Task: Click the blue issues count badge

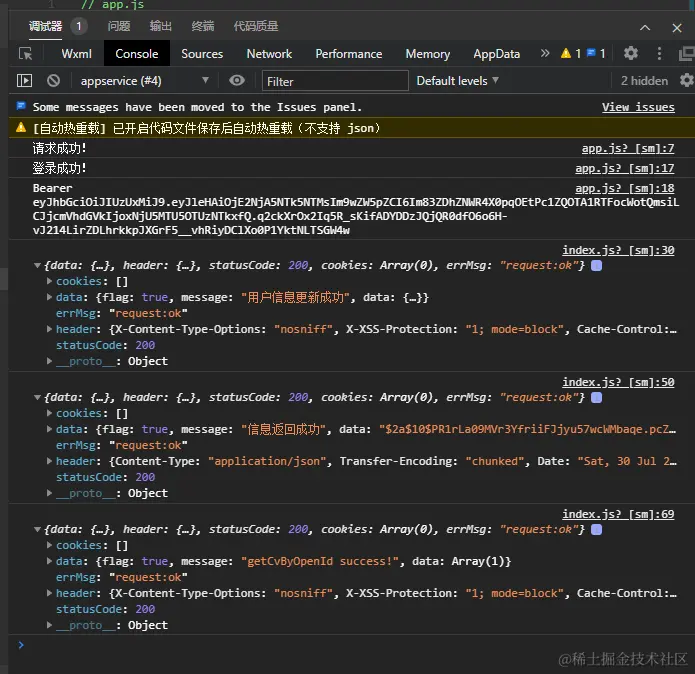Action: (596, 54)
